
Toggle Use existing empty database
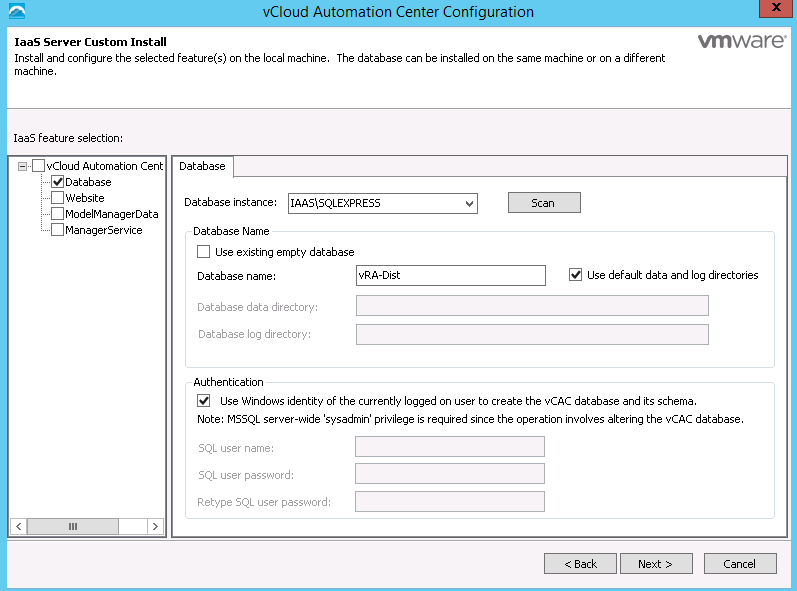pyautogui.click(x=204, y=252)
